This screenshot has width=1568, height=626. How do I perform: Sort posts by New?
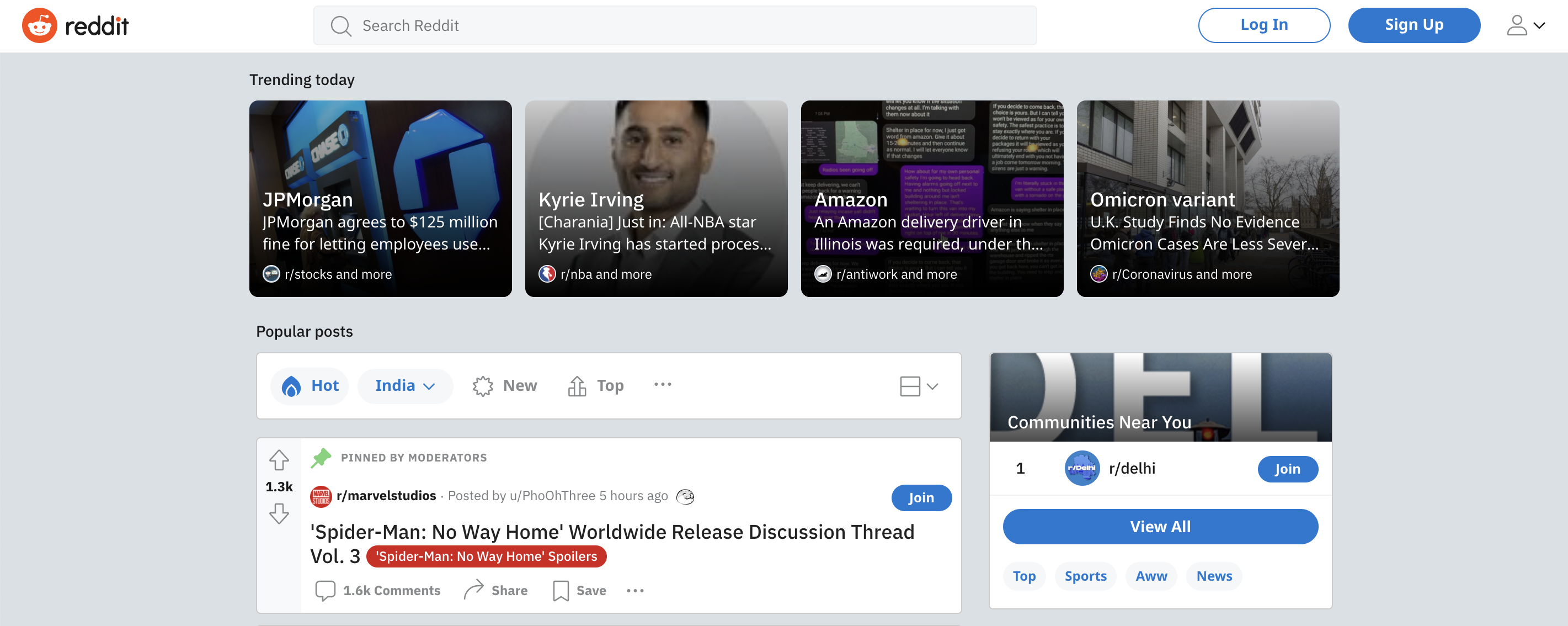[505, 385]
